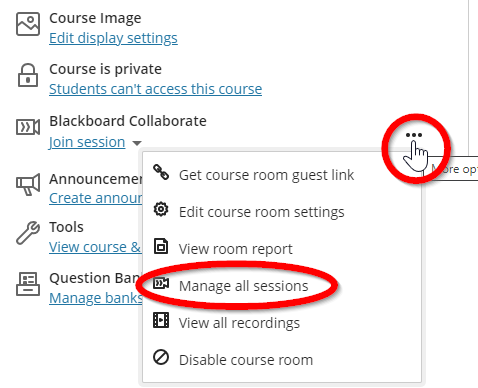This screenshot has height=388, width=478.
Task: Choose Edit course room settings
Action: click(262, 212)
